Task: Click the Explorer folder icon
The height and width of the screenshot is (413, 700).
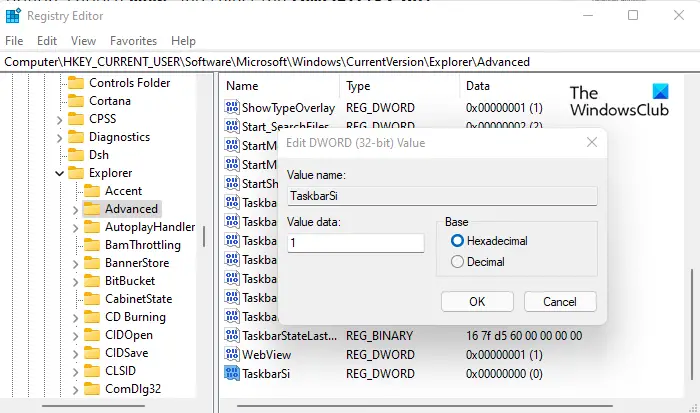Action: (76, 173)
